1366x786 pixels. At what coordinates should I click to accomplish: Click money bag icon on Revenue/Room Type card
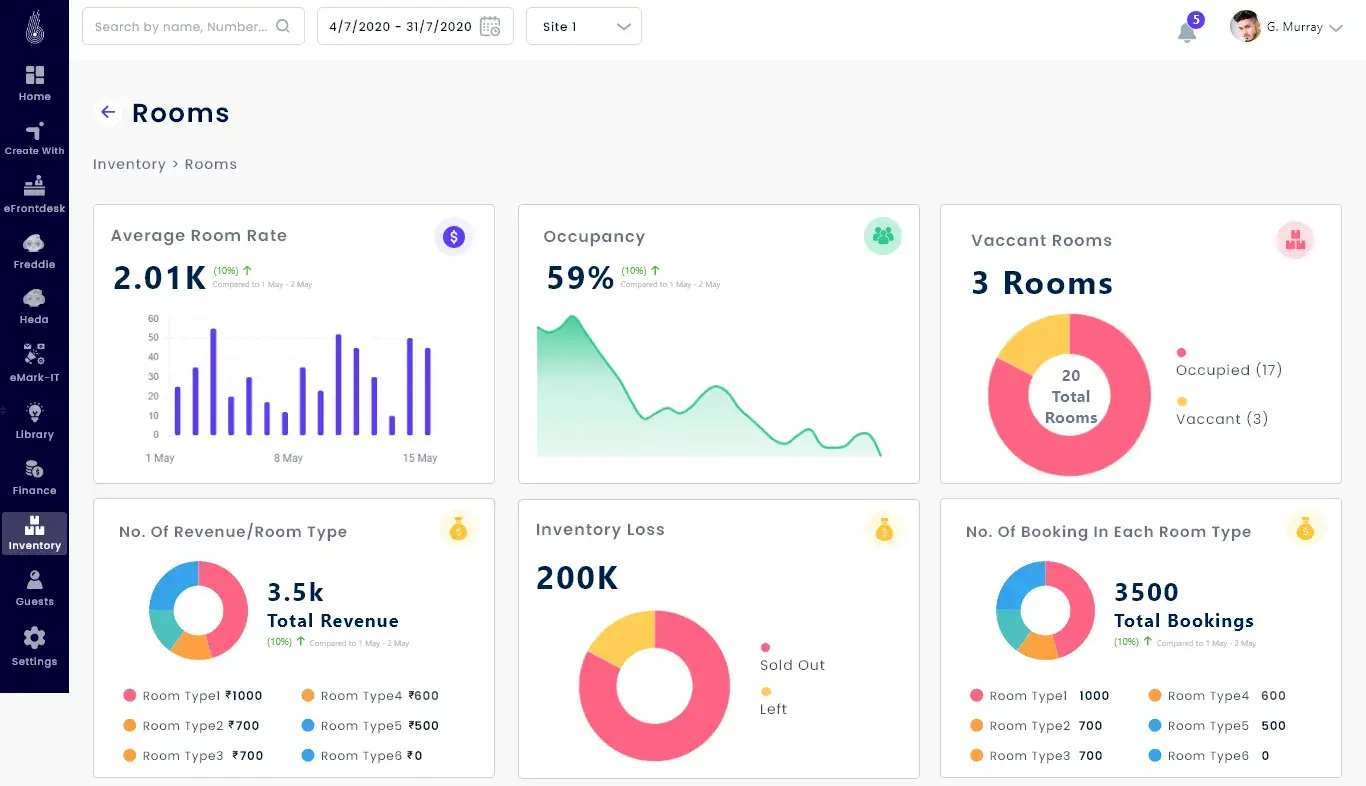pos(458,529)
